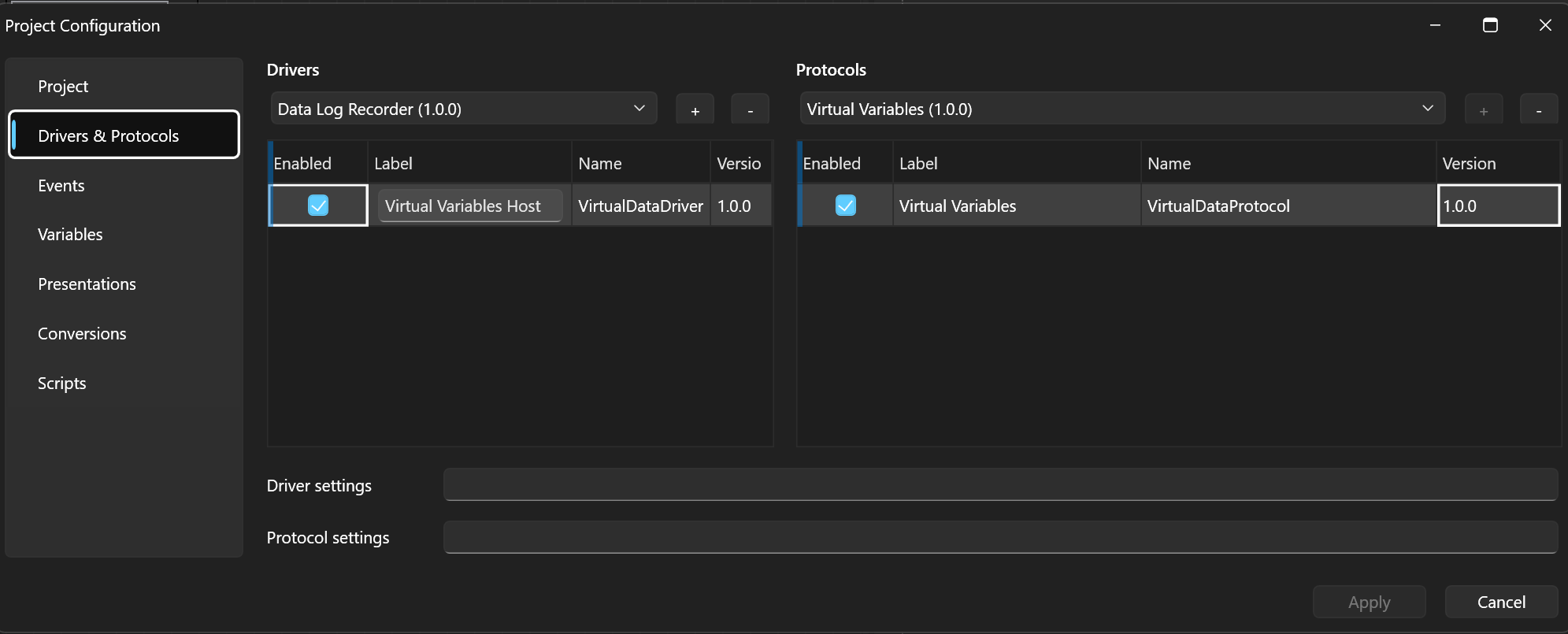Viewport: 1568px width, 634px height.
Task: Toggle Enabled checkbox for VirtualDataProtocol row
Action: [x=846, y=206]
